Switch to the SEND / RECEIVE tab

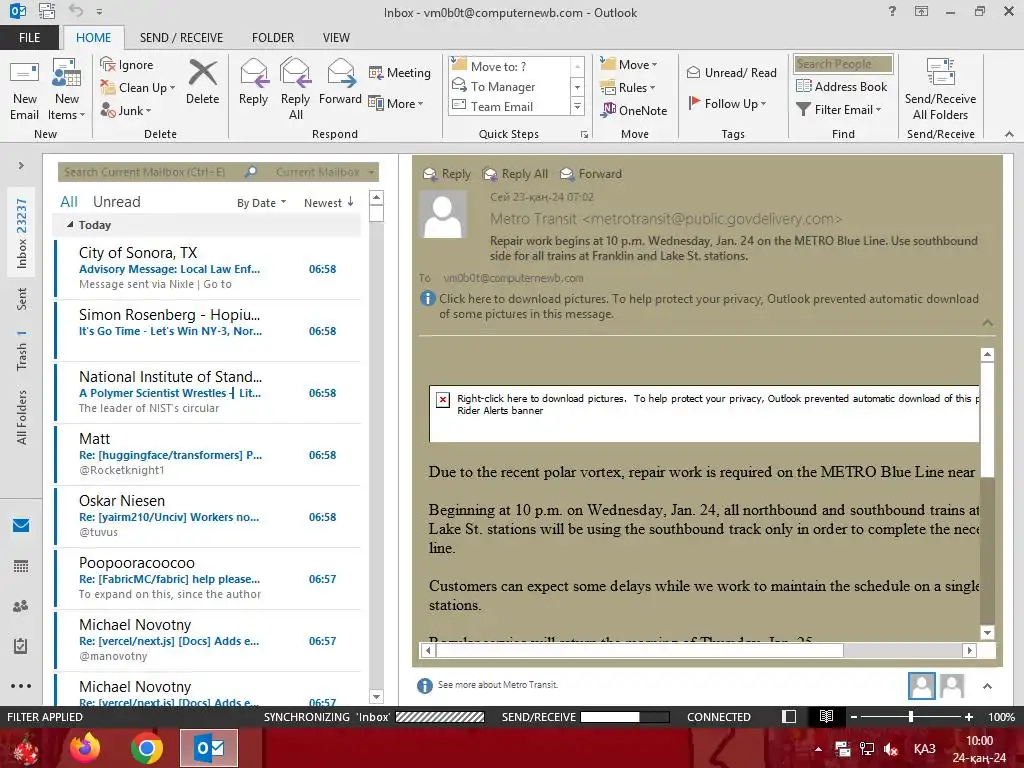(x=182, y=38)
